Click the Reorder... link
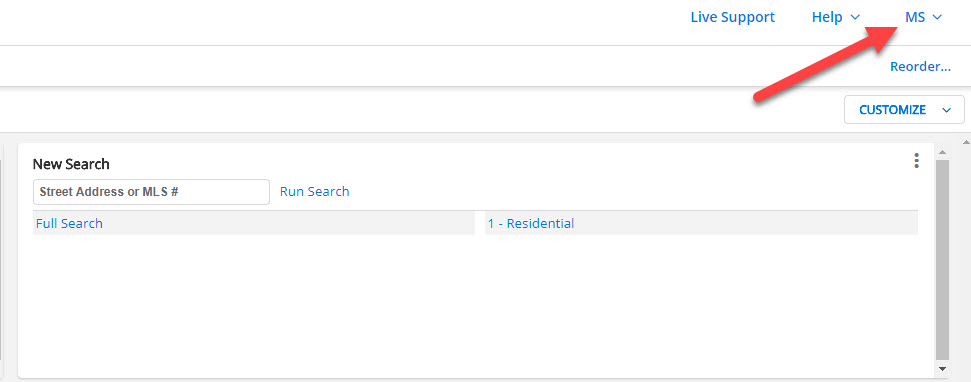The height and width of the screenshot is (382, 971). click(920, 67)
